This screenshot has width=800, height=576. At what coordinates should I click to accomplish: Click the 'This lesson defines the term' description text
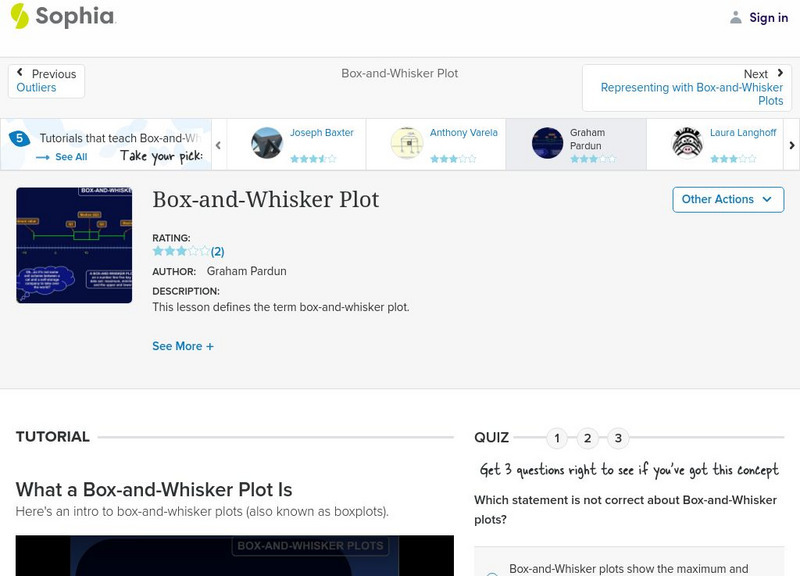click(x=281, y=307)
